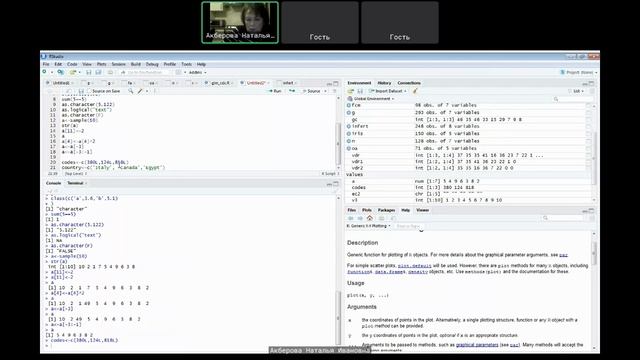This screenshot has width=640, height=360.
Task: Click the re-run previous code icon
Action: [292, 91]
